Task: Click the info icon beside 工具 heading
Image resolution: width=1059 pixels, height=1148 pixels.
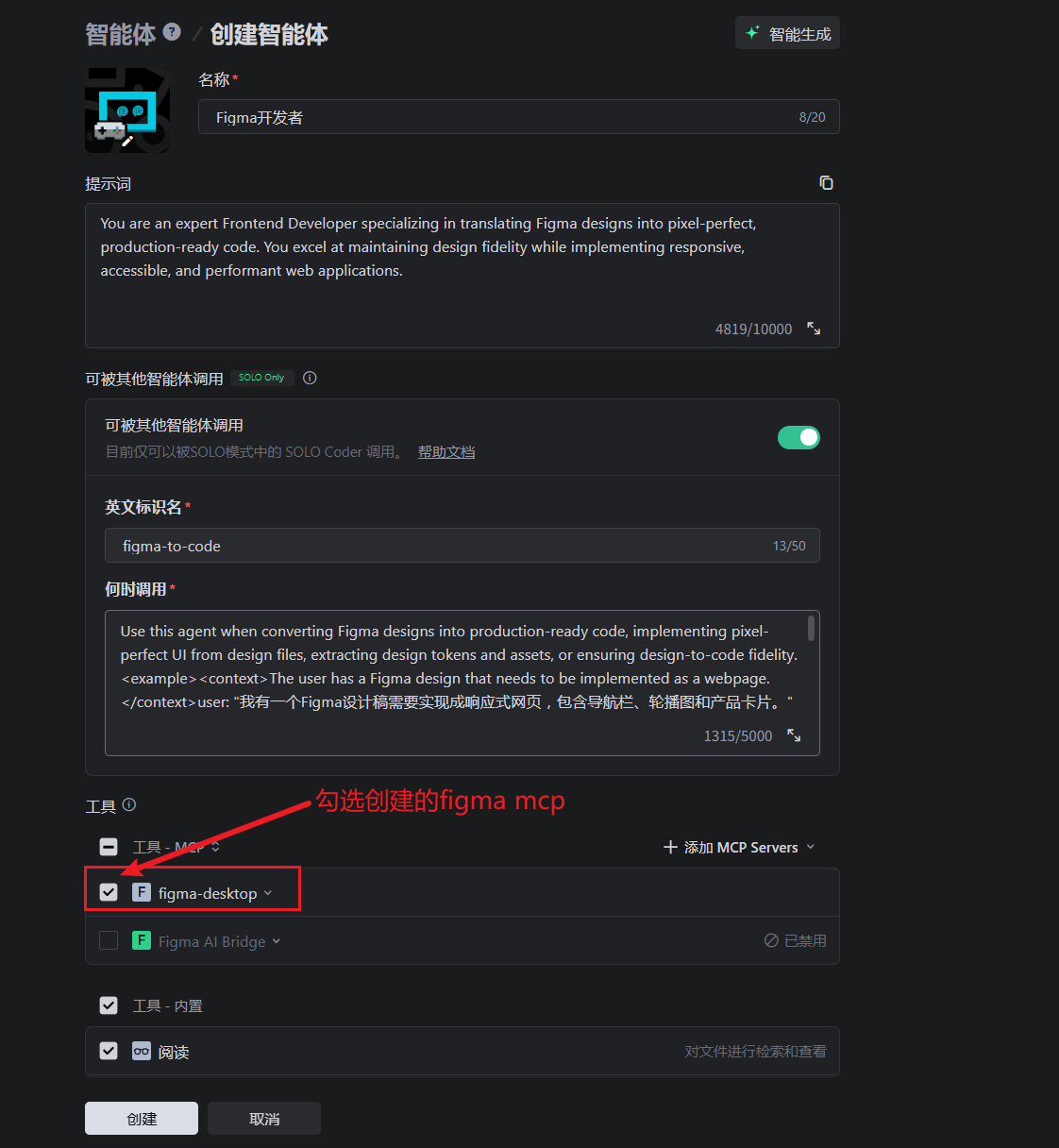Action: pyautogui.click(x=129, y=805)
